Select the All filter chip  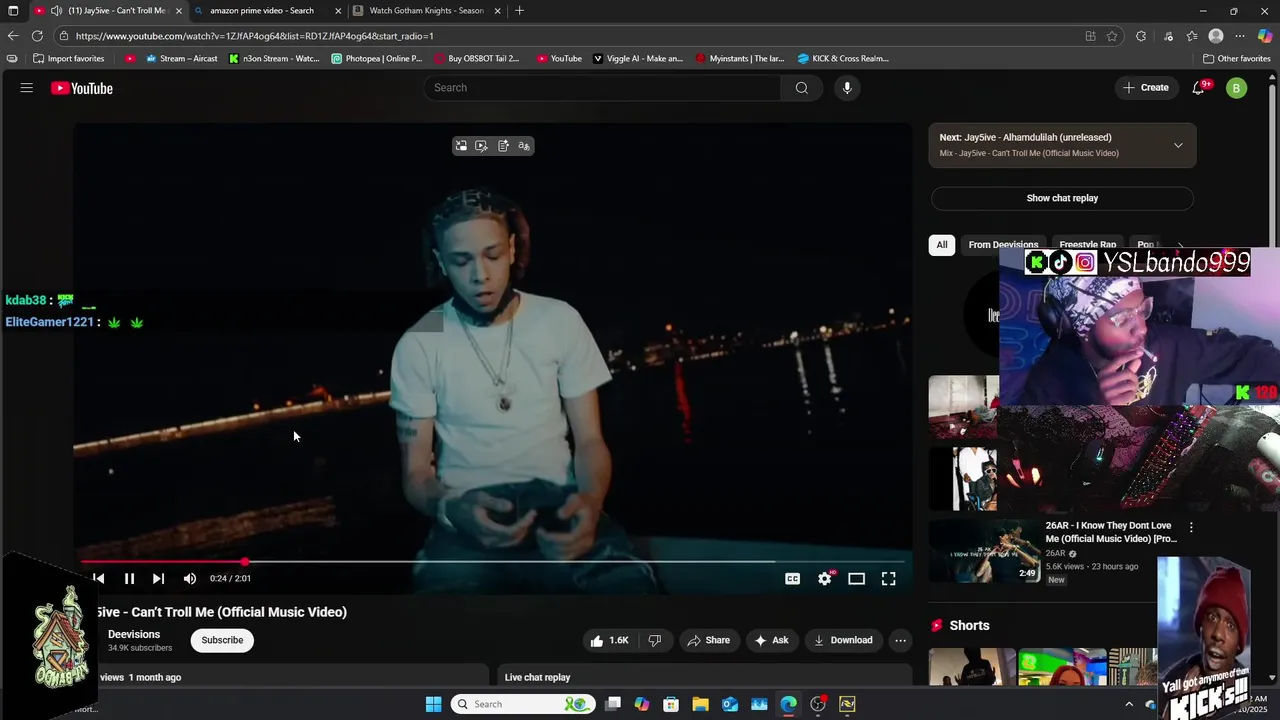click(941, 245)
